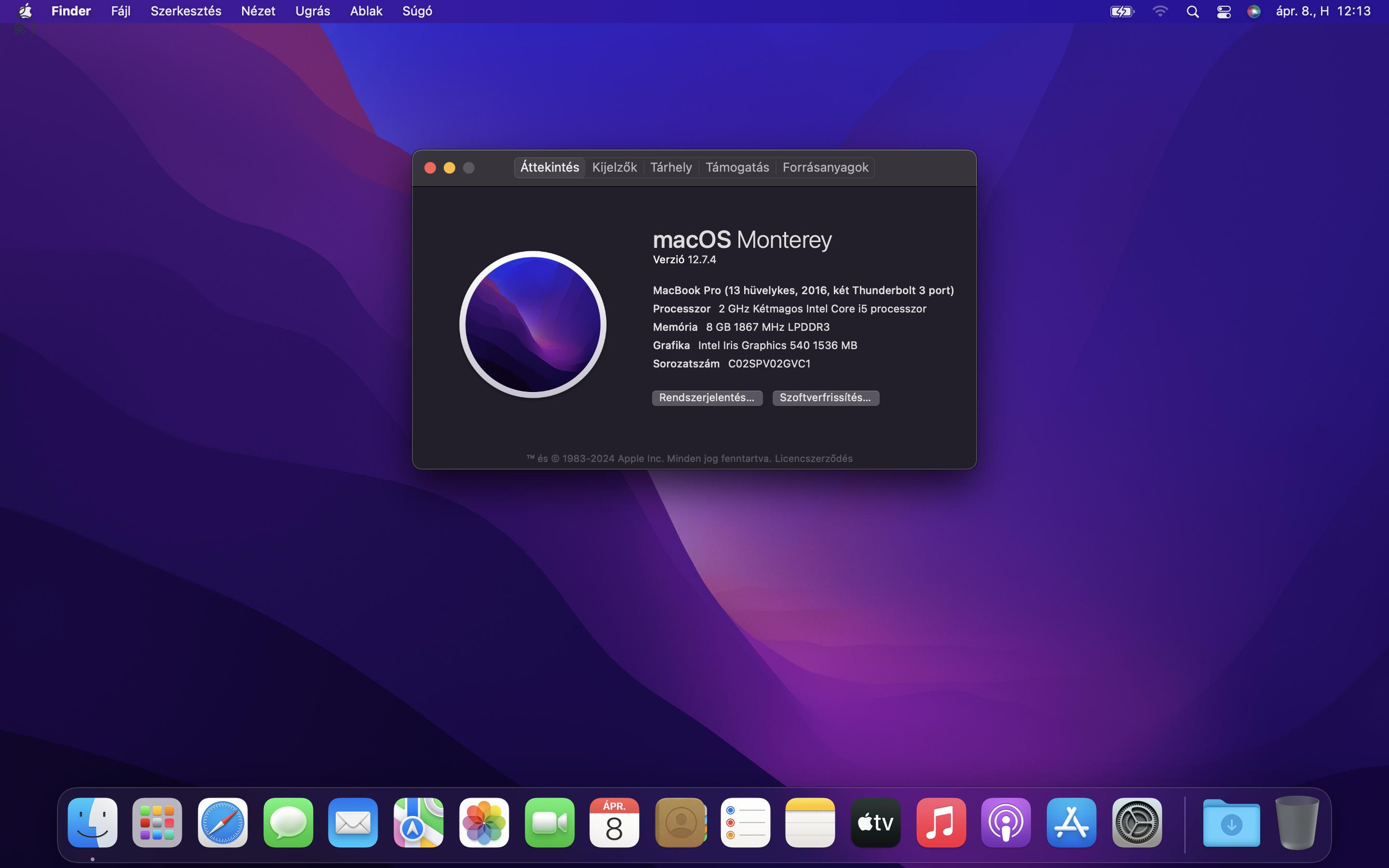Open the Finder menu
The width and height of the screenshot is (1389, 868).
[x=71, y=11]
